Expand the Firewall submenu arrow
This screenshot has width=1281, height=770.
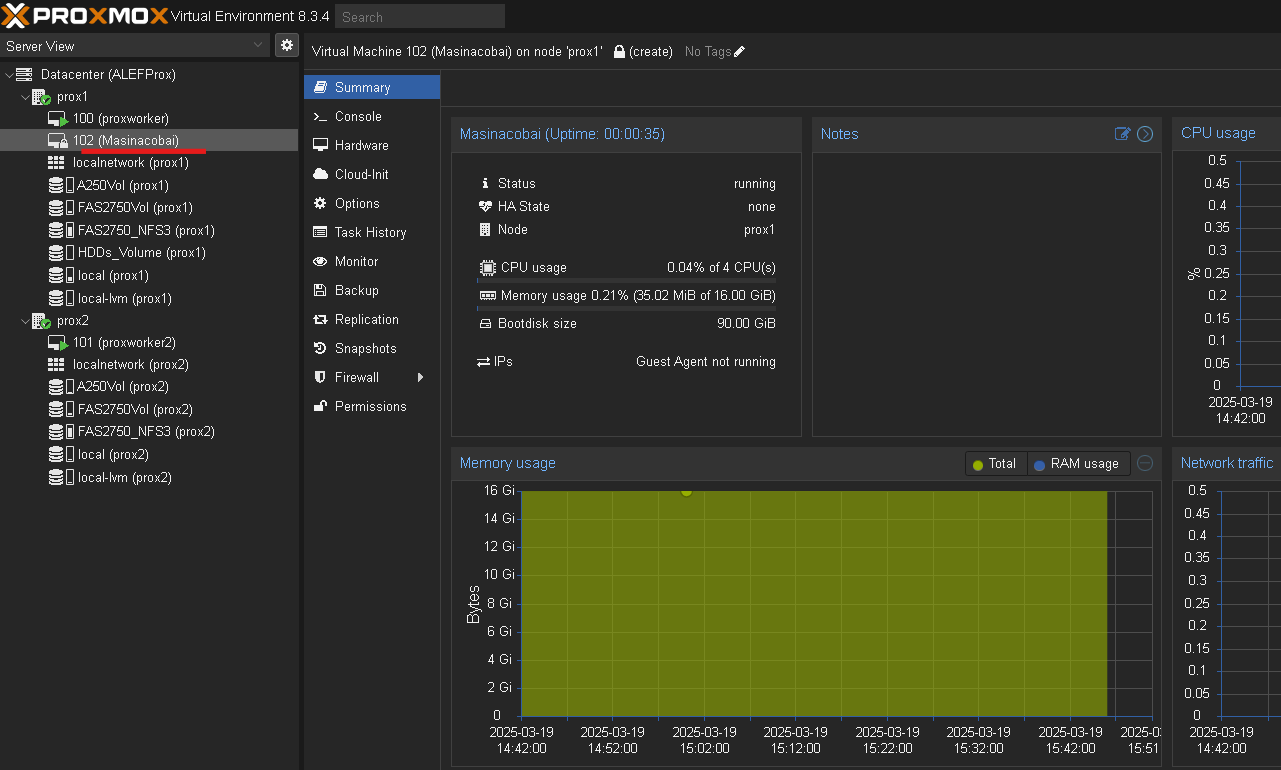click(x=421, y=377)
